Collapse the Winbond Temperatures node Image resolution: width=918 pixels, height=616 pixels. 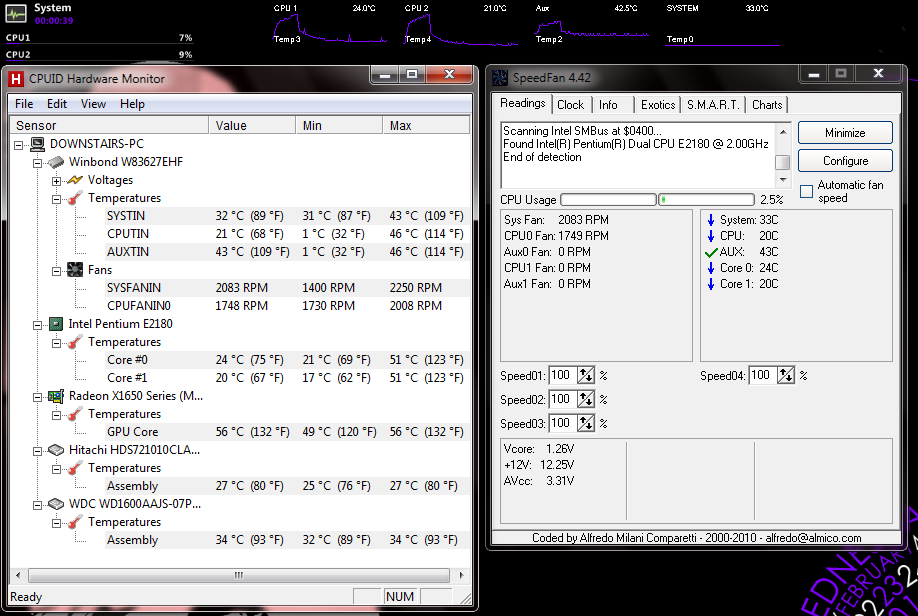56,199
